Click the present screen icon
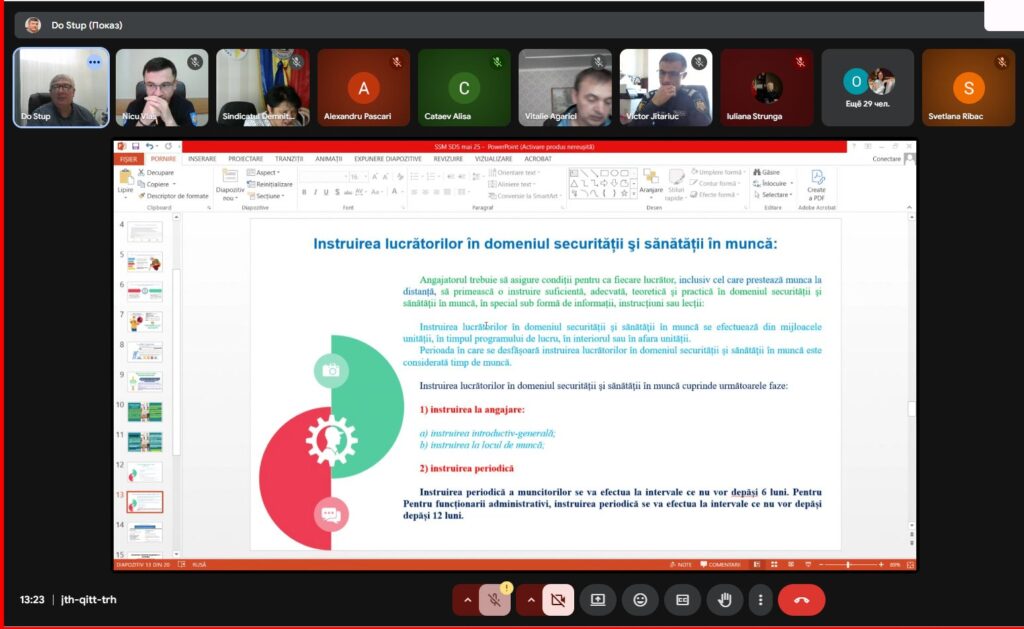The height and width of the screenshot is (629, 1024). pyautogui.click(x=598, y=600)
